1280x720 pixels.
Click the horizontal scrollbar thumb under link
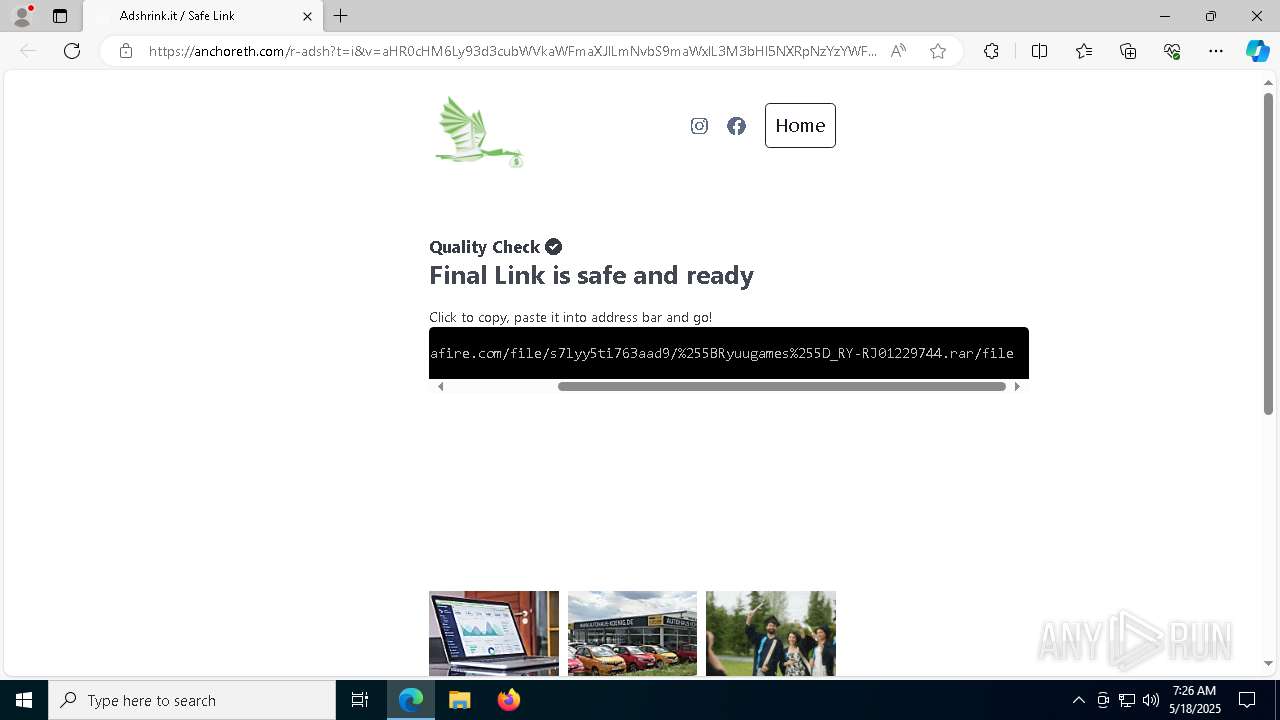[782, 387]
